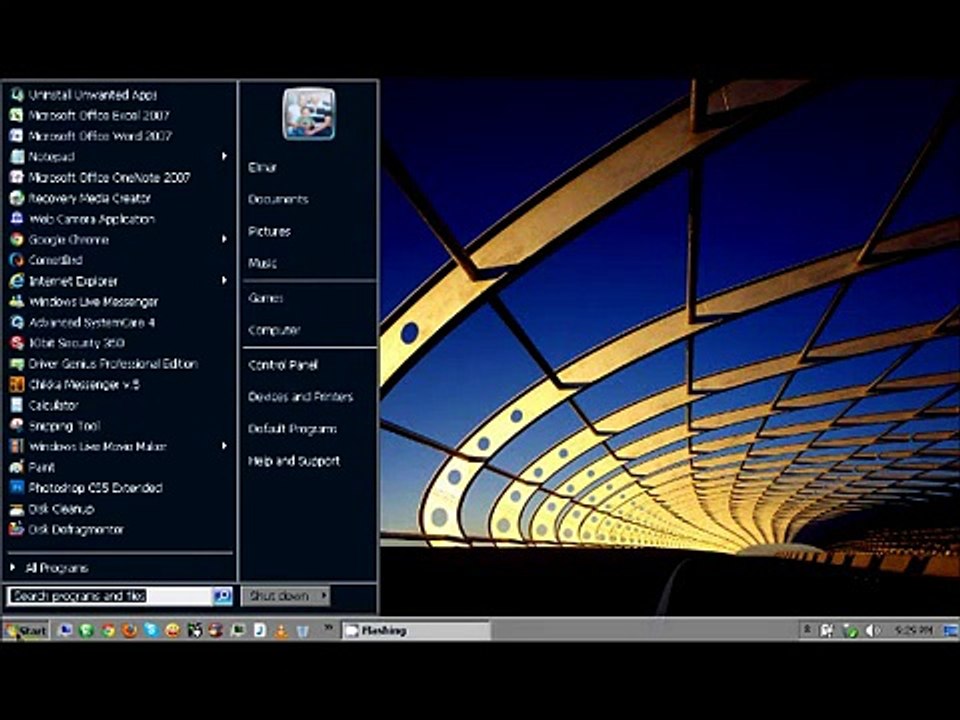Image resolution: width=960 pixels, height=720 pixels.
Task: Launch Paint from the Start menu
Action: coord(119,467)
